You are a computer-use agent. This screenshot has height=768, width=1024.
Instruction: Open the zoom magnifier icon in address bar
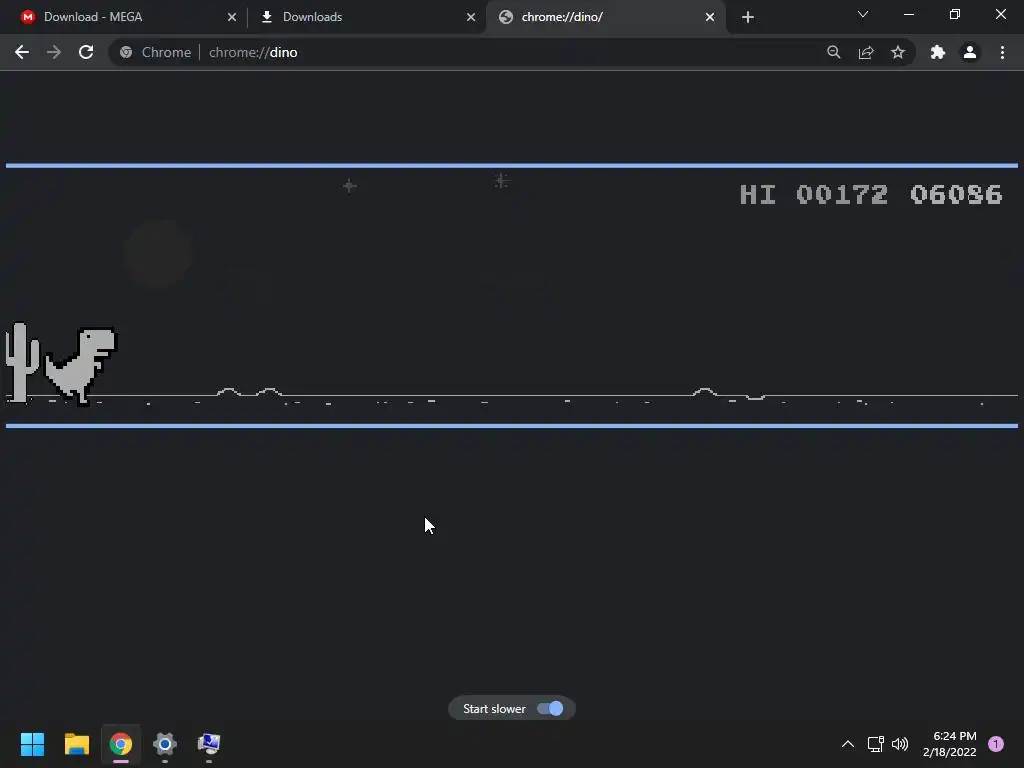tap(833, 52)
